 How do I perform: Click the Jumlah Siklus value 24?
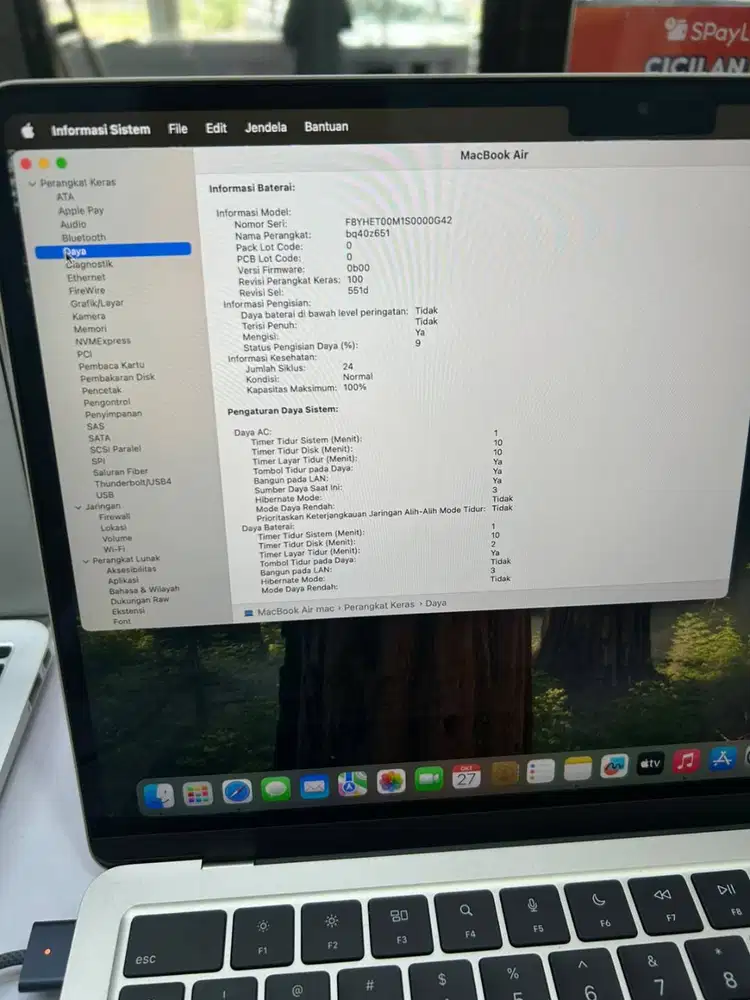pyautogui.click(x=348, y=367)
